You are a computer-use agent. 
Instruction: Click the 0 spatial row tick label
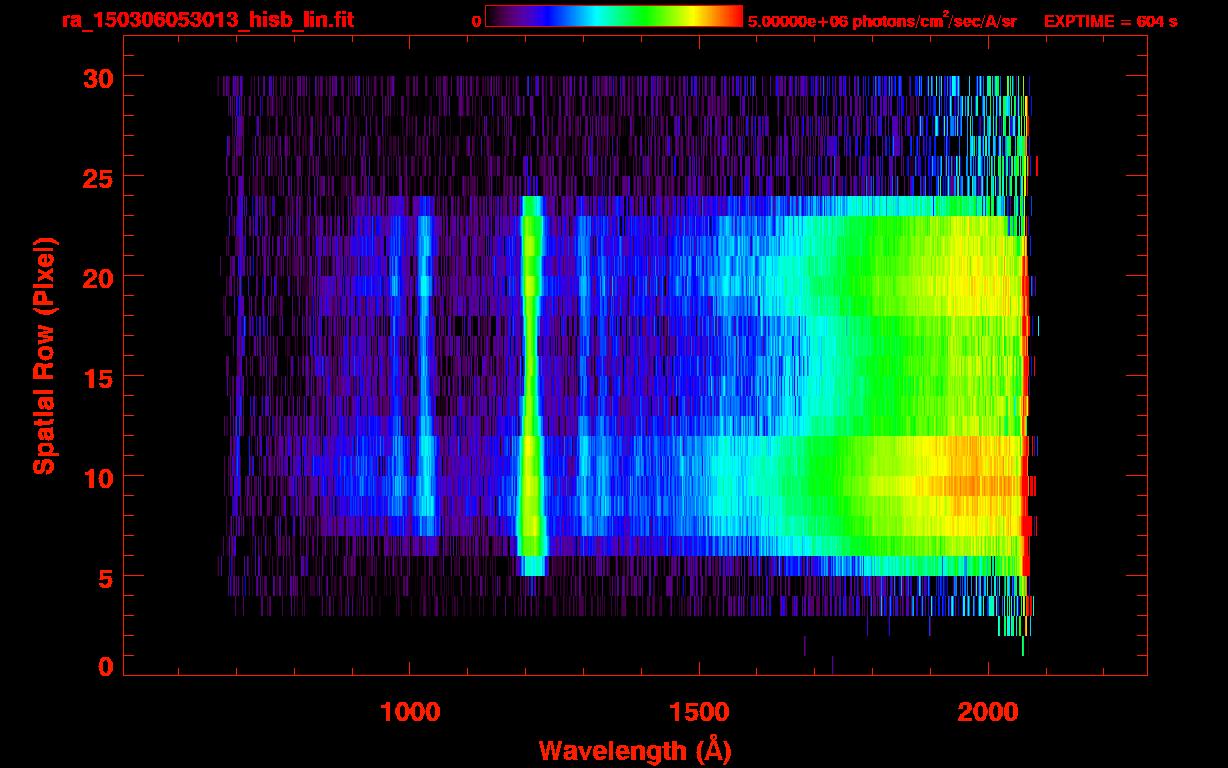point(105,667)
